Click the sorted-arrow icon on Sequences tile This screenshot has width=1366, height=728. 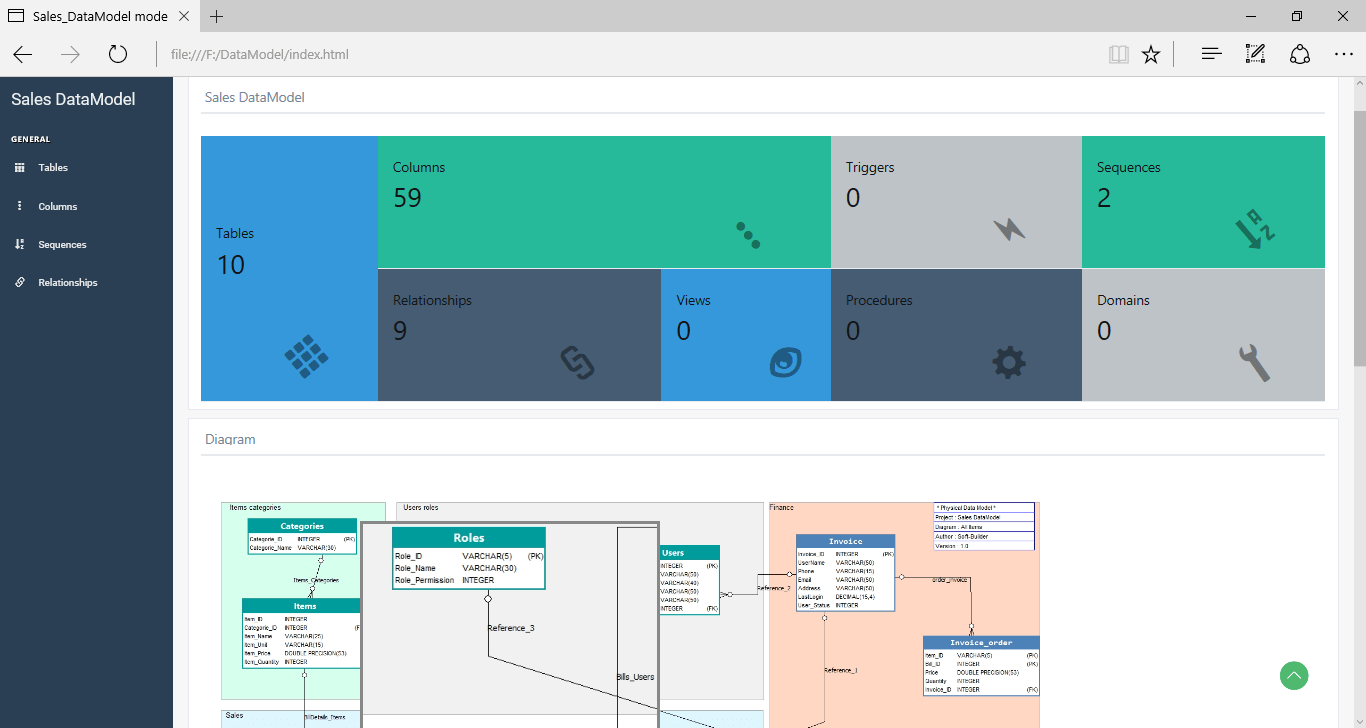1257,229
